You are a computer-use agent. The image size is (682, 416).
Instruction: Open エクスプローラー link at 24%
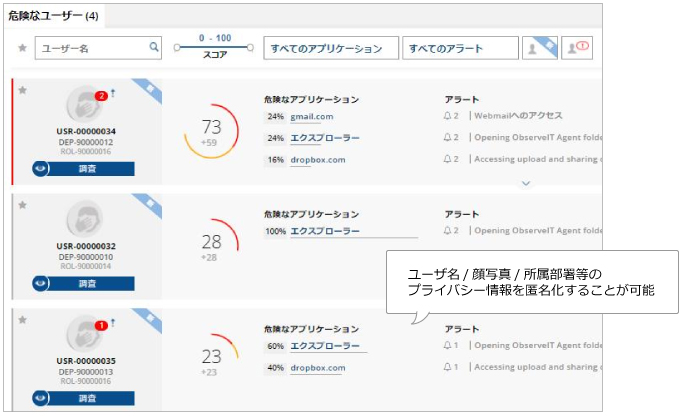click(x=325, y=138)
